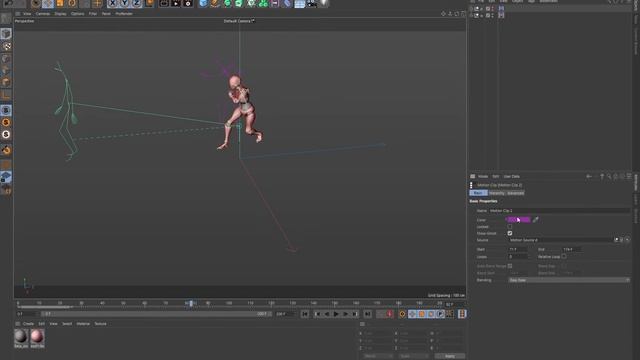
Task: Click the Light bulb icon in toolbar
Action: coord(324,3)
